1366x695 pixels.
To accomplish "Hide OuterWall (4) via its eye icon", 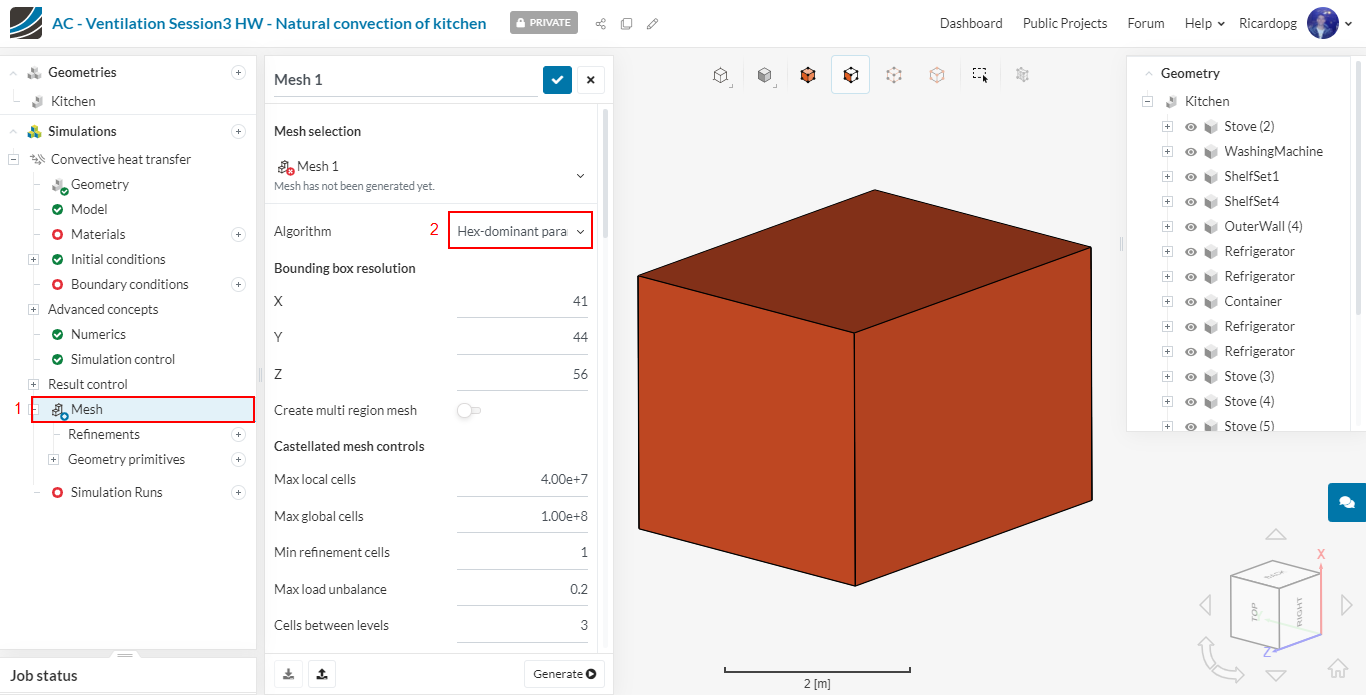I will point(1191,226).
